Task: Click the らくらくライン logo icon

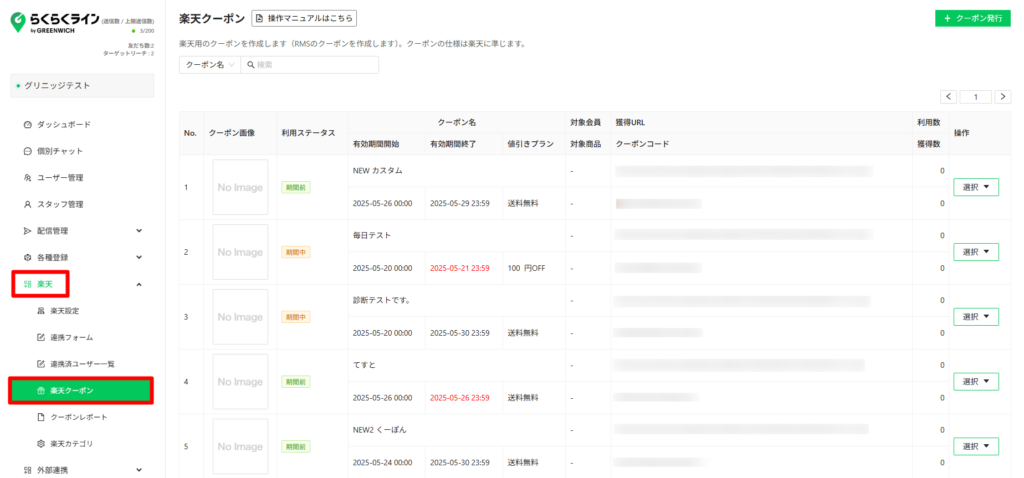Action: point(18,23)
